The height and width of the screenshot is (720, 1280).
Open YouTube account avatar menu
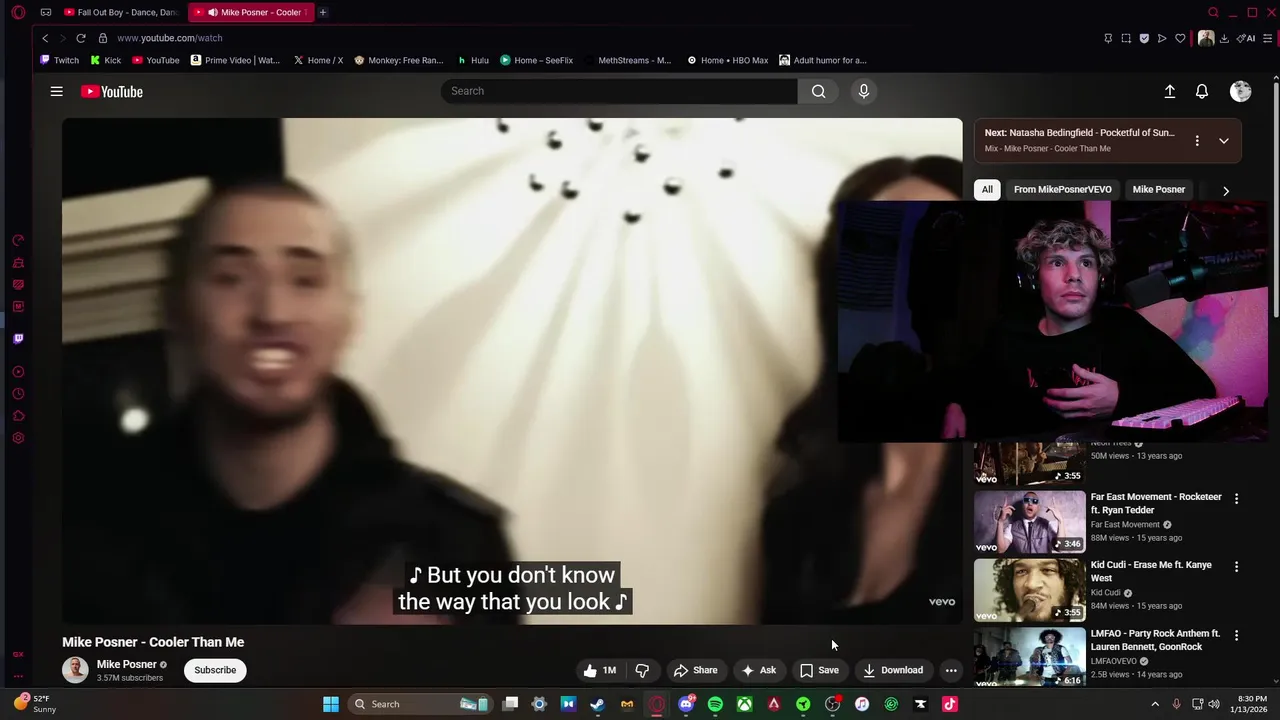coord(1241,91)
